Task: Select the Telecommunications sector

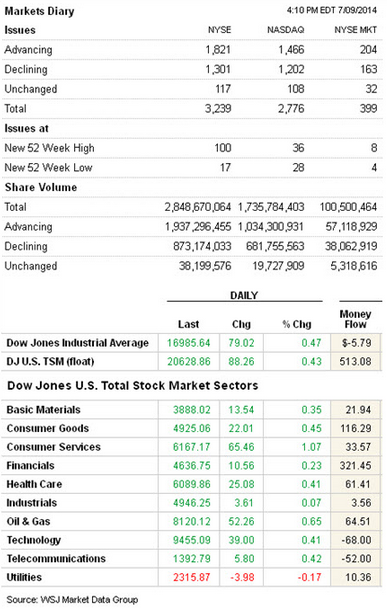Action: [56, 559]
